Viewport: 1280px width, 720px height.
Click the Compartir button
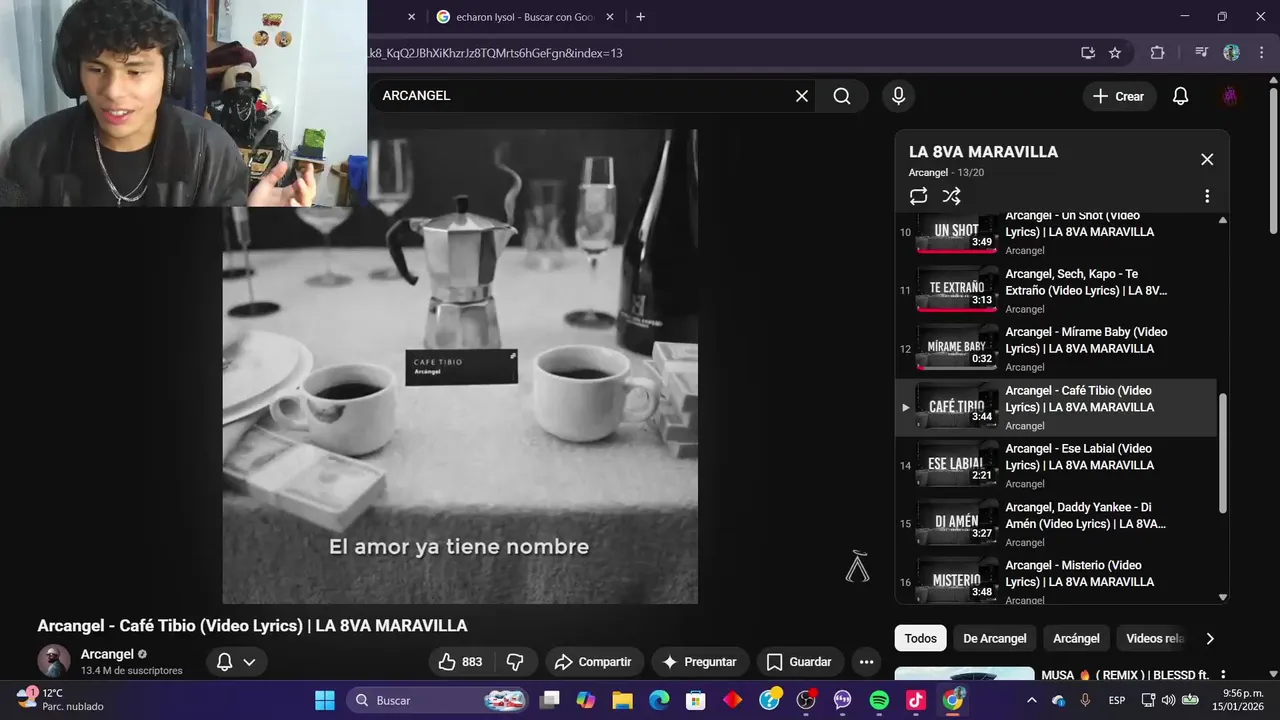tap(593, 662)
